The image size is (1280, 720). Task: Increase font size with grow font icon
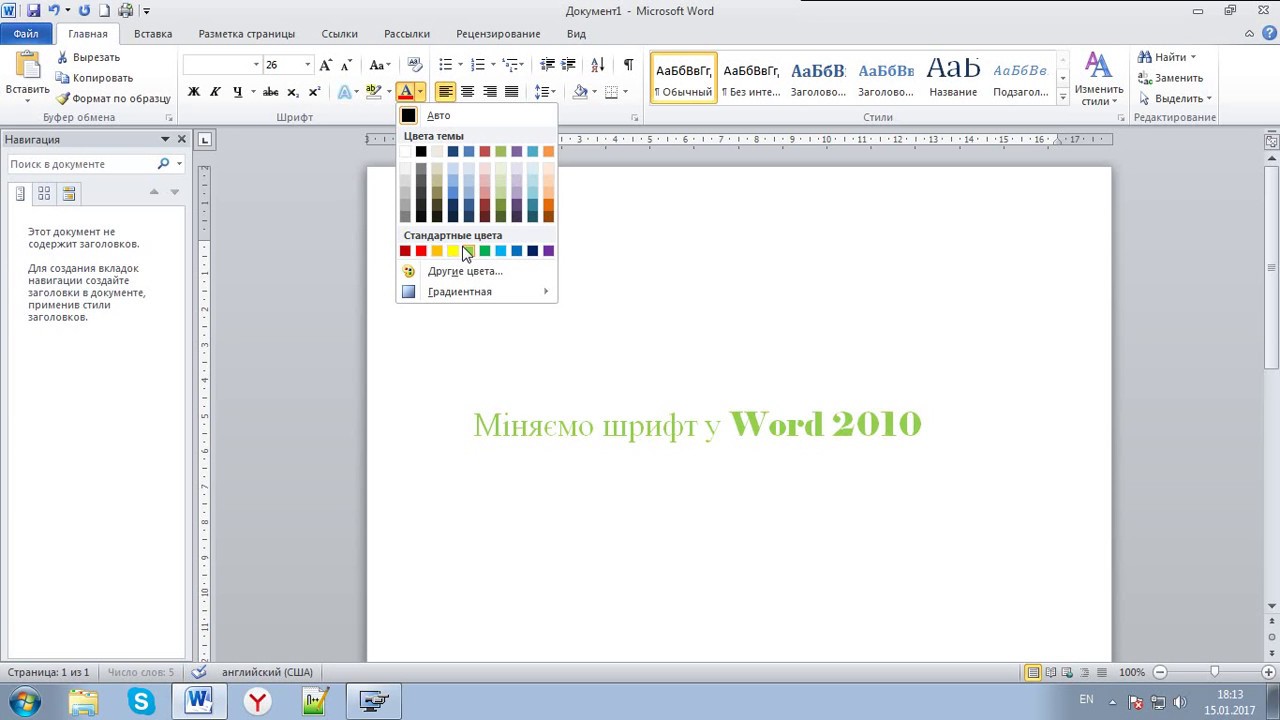(x=326, y=65)
